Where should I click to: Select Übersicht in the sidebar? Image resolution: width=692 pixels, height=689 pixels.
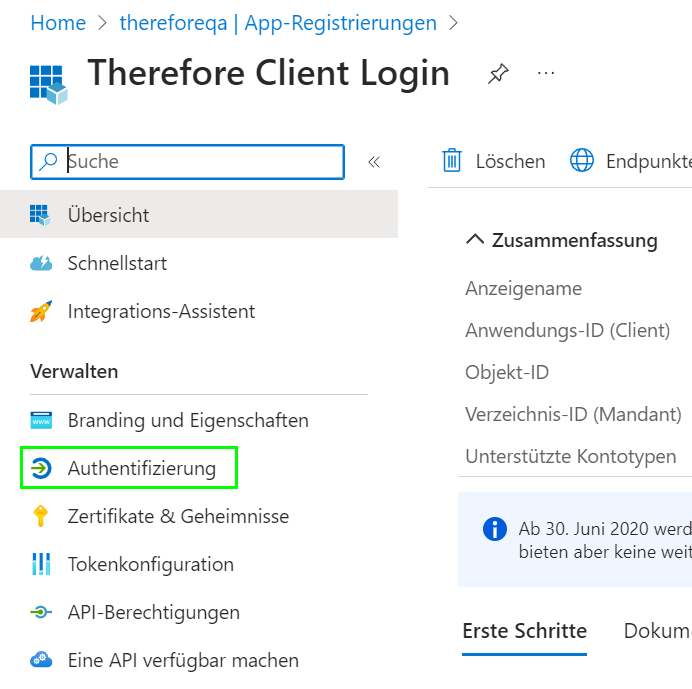199,215
